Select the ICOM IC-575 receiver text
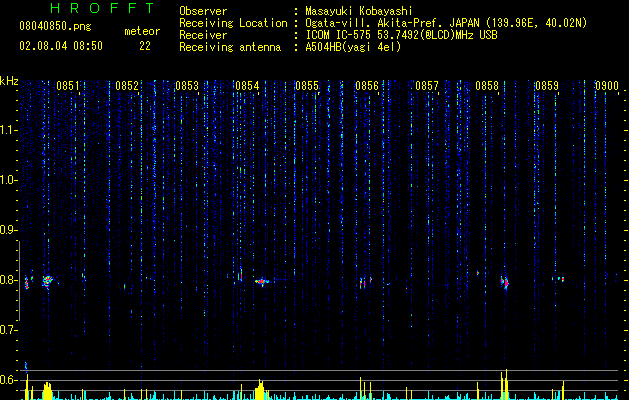The height and width of the screenshot is (400, 629). [401, 35]
